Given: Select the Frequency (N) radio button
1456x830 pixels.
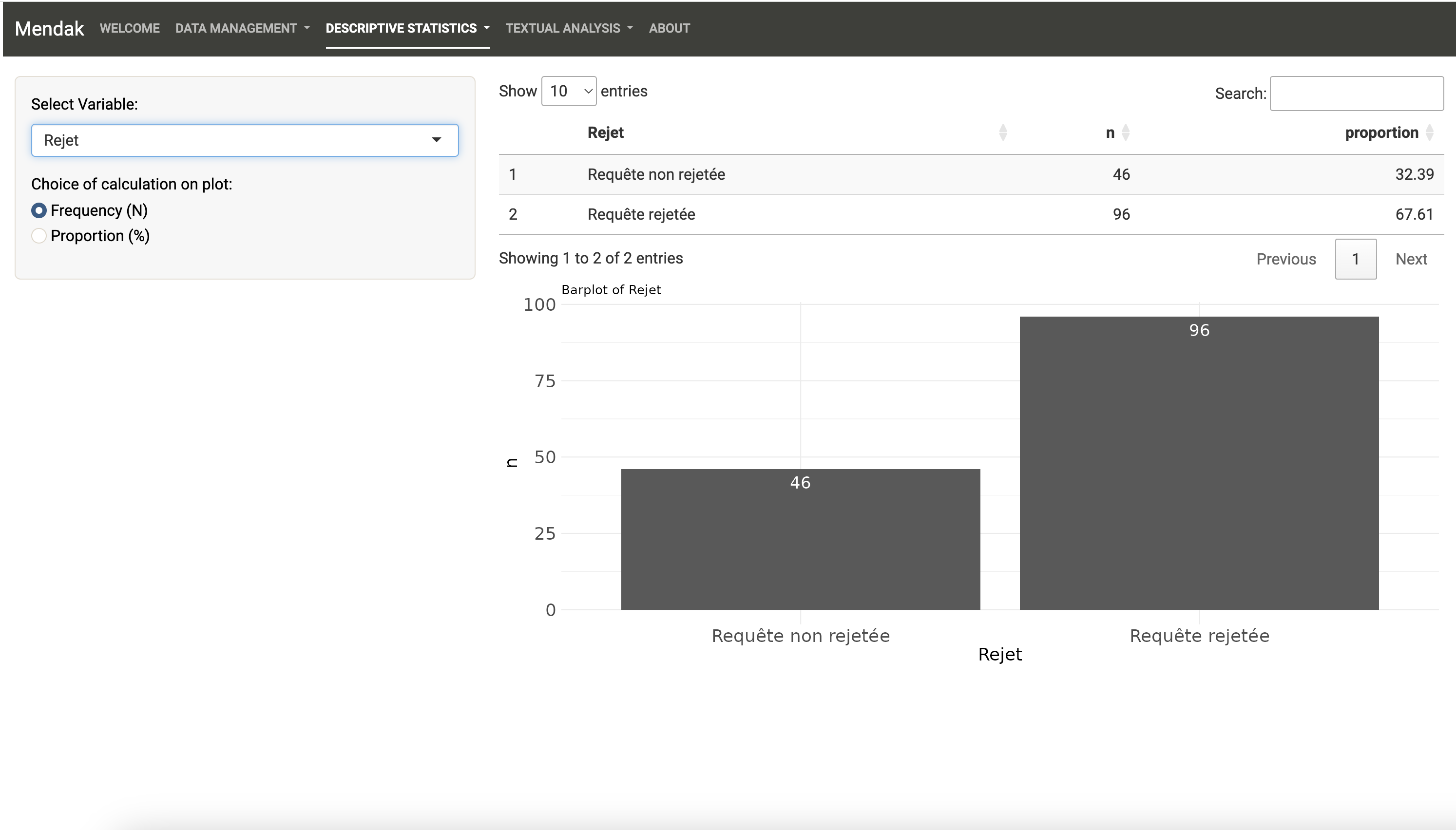Looking at the screenshot, I should click(x=39, y=210).
